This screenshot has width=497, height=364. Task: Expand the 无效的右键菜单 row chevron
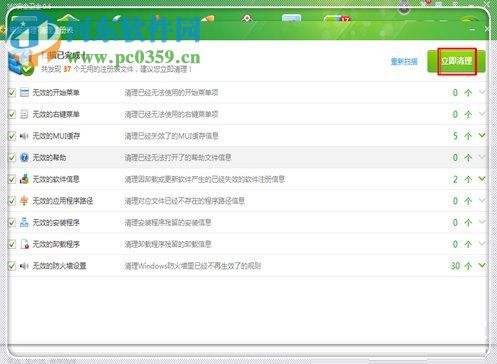coord(482,113)
